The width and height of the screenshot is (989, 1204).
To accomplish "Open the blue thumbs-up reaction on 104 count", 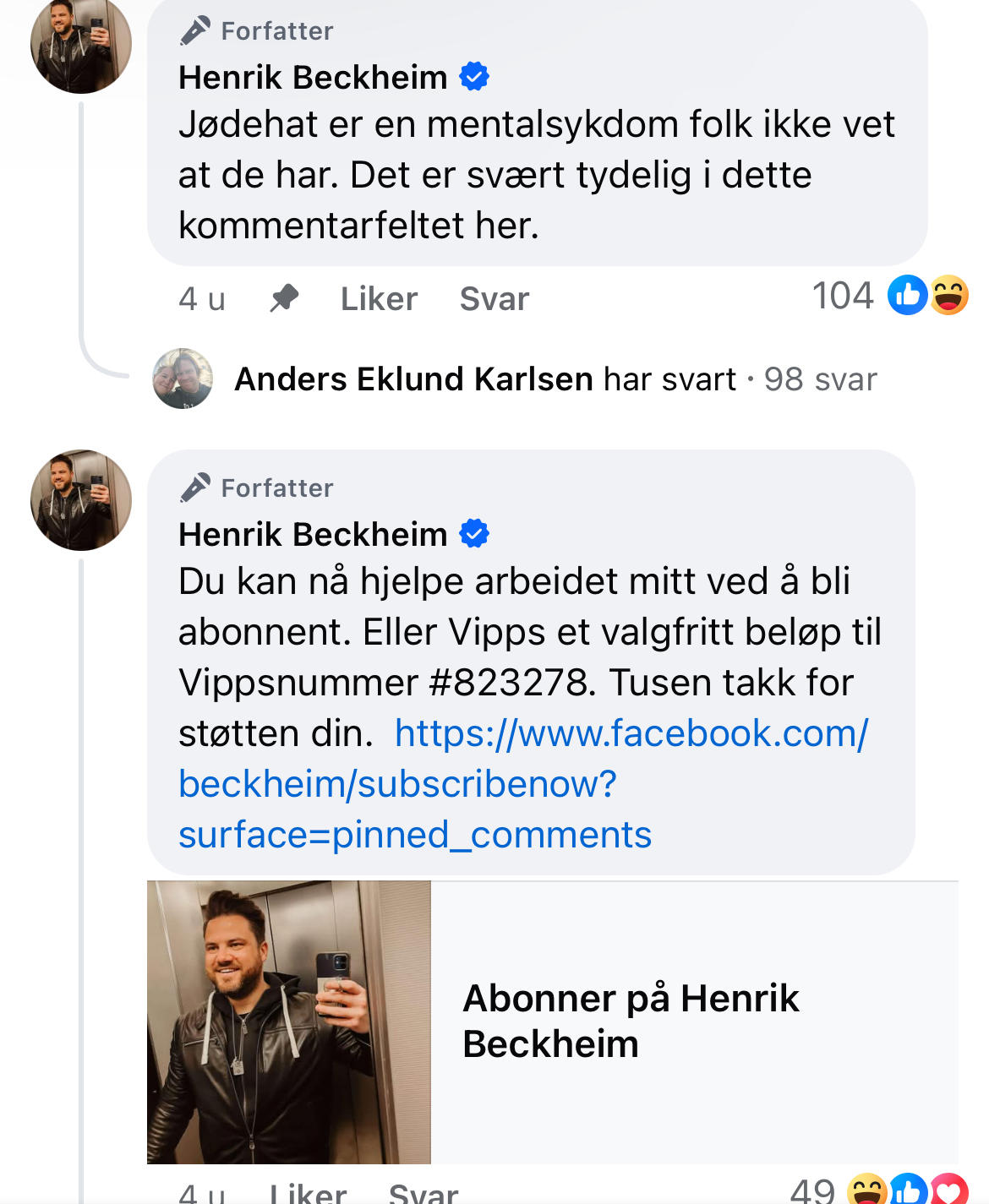I will (x=908, y=295).
